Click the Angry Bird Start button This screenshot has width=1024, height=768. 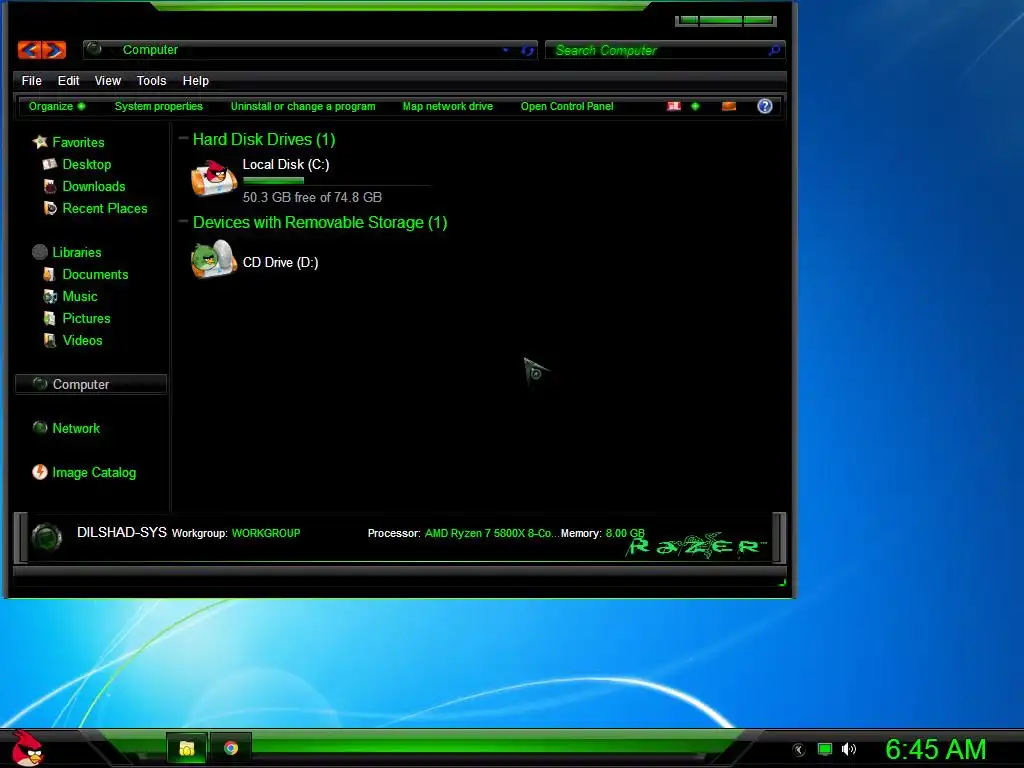[27, 748]
